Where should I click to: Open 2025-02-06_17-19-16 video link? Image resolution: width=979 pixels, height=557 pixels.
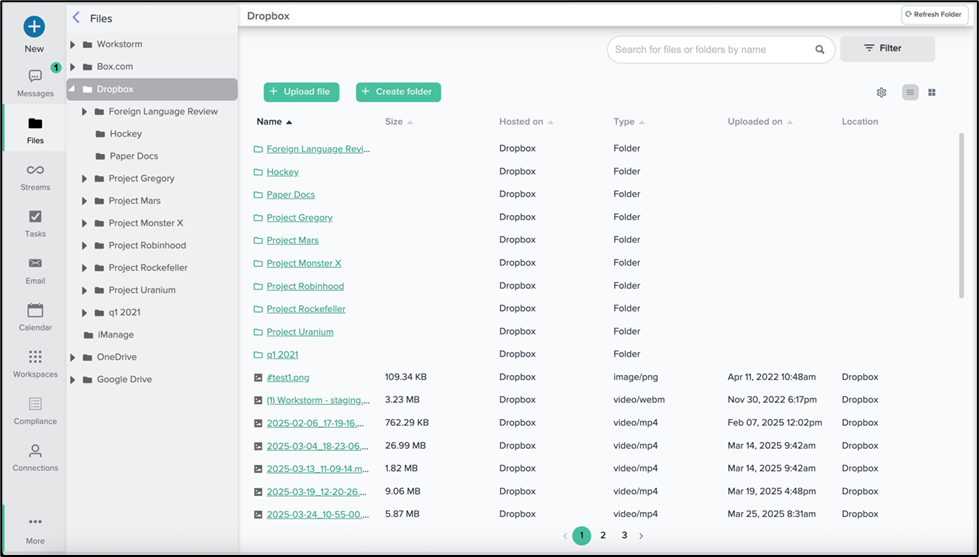point(315,423)
